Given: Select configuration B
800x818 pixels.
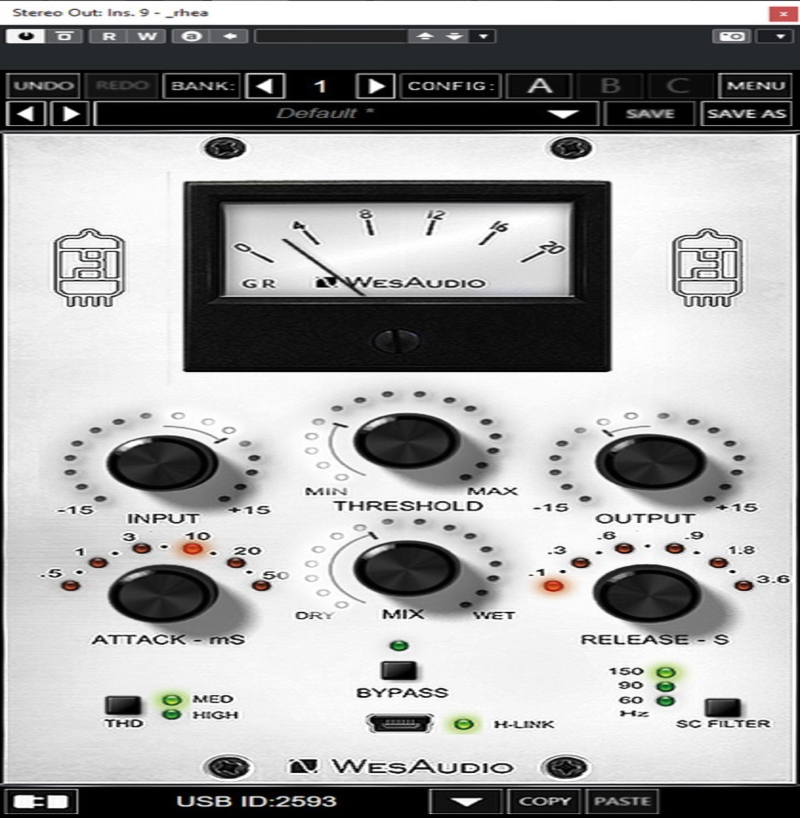Looking at the screenshot, I should pyautogui.click(x=610, y=86).
